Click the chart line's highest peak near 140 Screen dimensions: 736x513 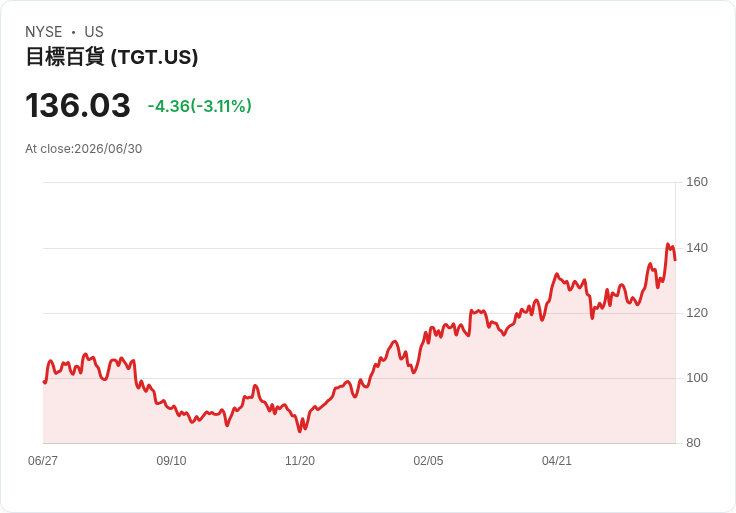click(x=667, y=244)
